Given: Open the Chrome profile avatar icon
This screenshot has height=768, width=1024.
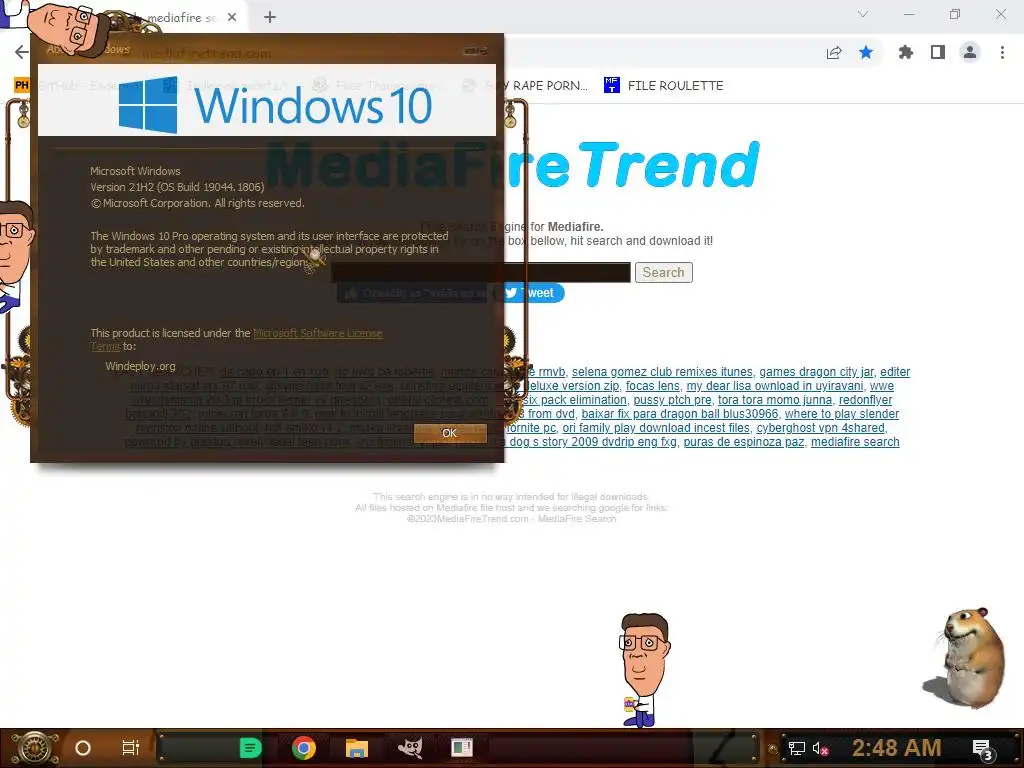Looking at the screenshot, I should coord(970,52).
